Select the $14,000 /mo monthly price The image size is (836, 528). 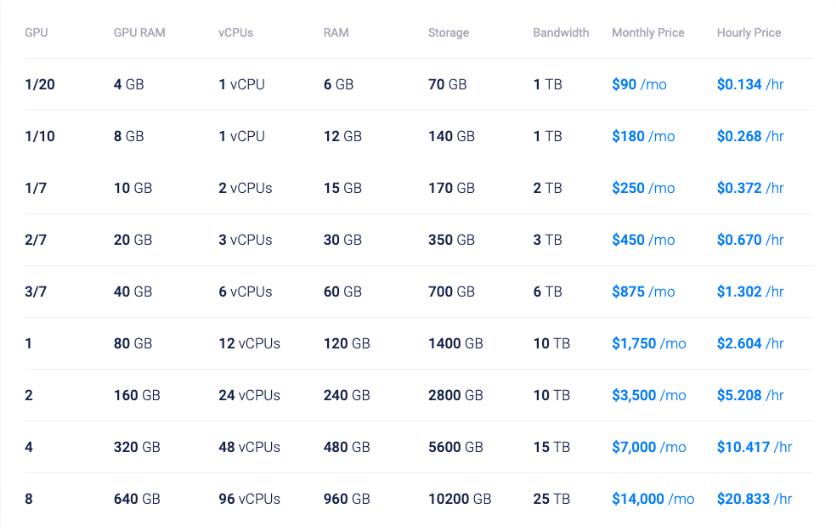click(652, 500)
